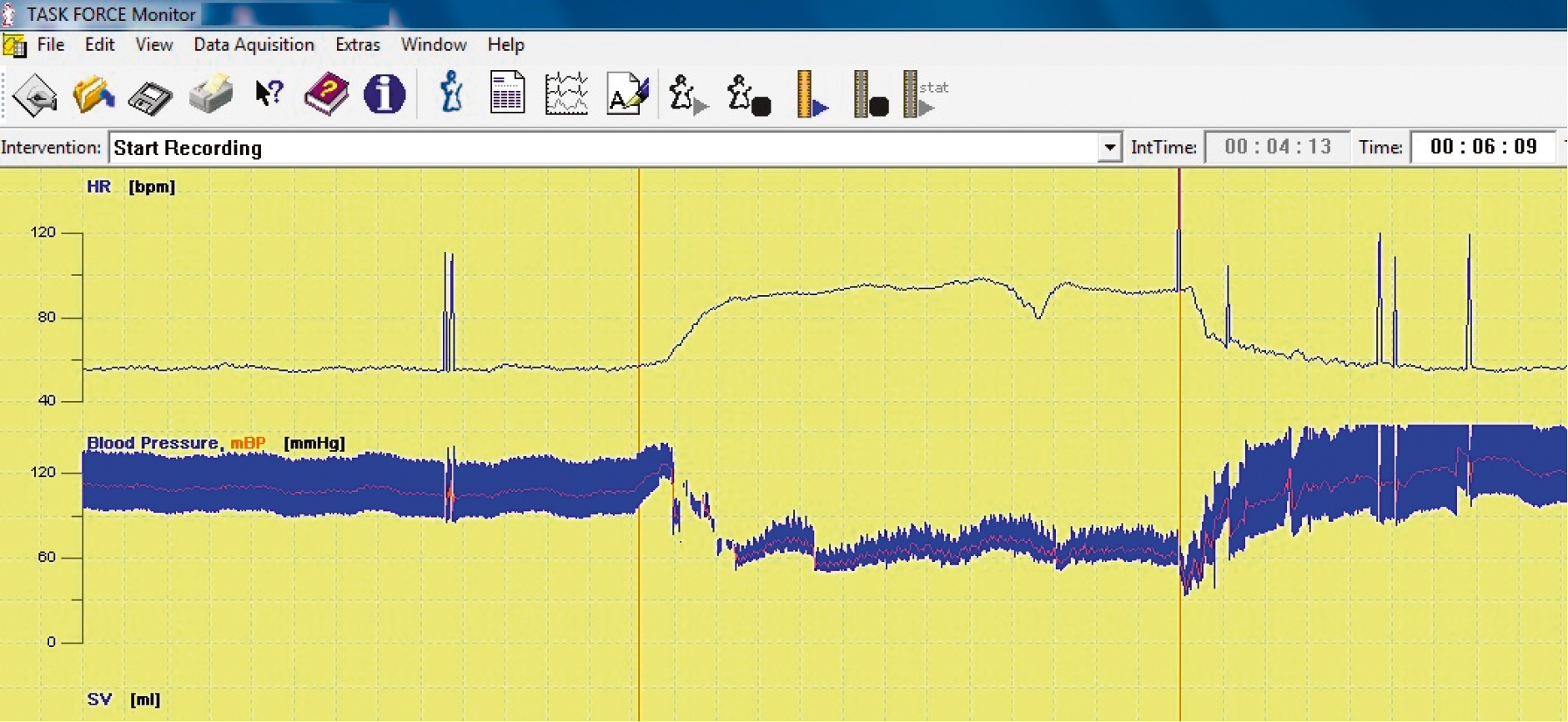Open the Data Aquisition menu
1568x722 pixels.
(x=254, y=45)
